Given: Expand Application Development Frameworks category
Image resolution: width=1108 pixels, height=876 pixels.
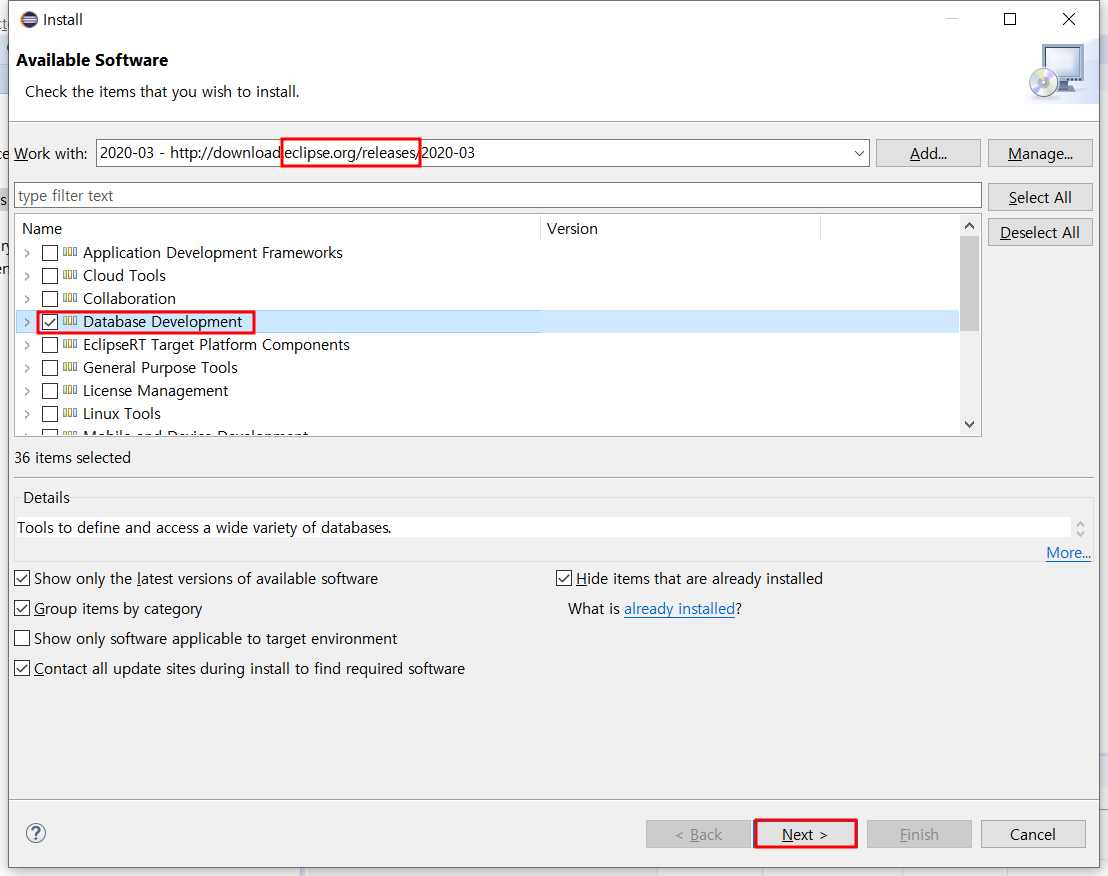Looking at the screenshot, I should [x=27, y=253].
